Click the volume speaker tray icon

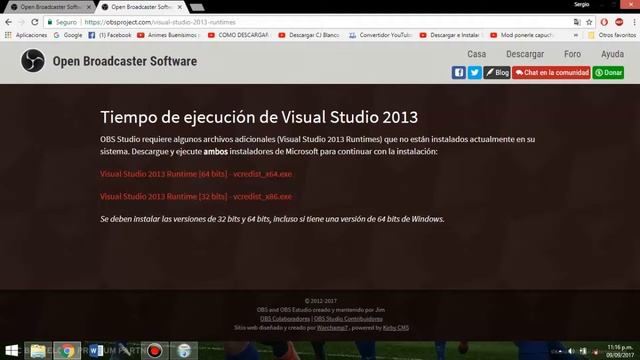click(571, 351)
